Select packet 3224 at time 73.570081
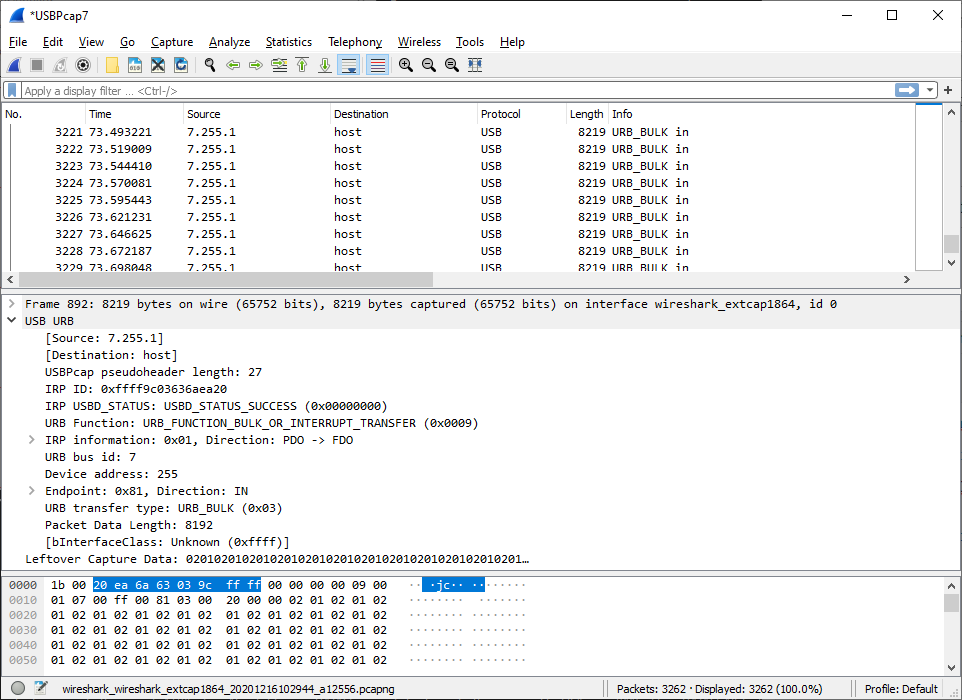The image size is (962, 700). click(x=458, y=183)
